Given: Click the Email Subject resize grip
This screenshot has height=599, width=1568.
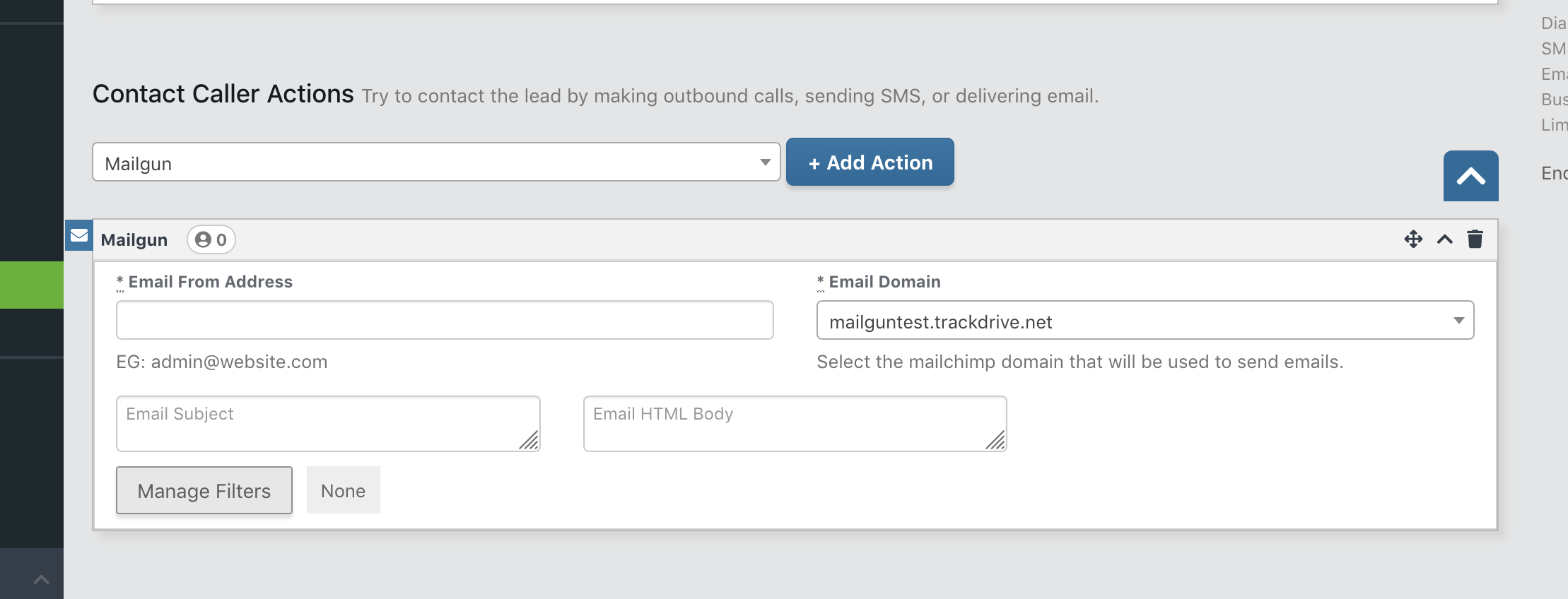Looking at the screenshot, I should pyautogui.click(x=530, y=441).
